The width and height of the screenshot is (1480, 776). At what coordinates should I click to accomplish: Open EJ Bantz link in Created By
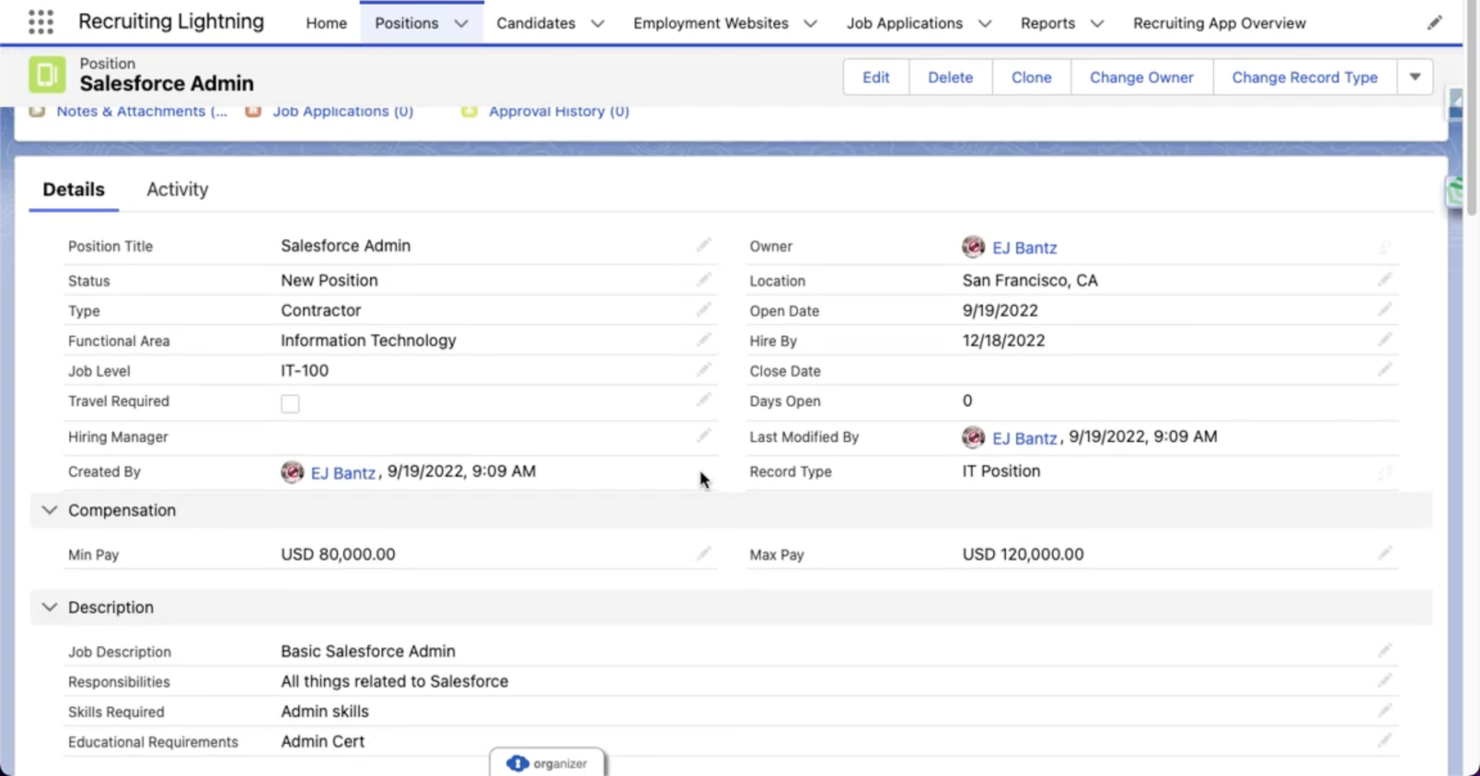pyautogui.click(x=343, y=473)
